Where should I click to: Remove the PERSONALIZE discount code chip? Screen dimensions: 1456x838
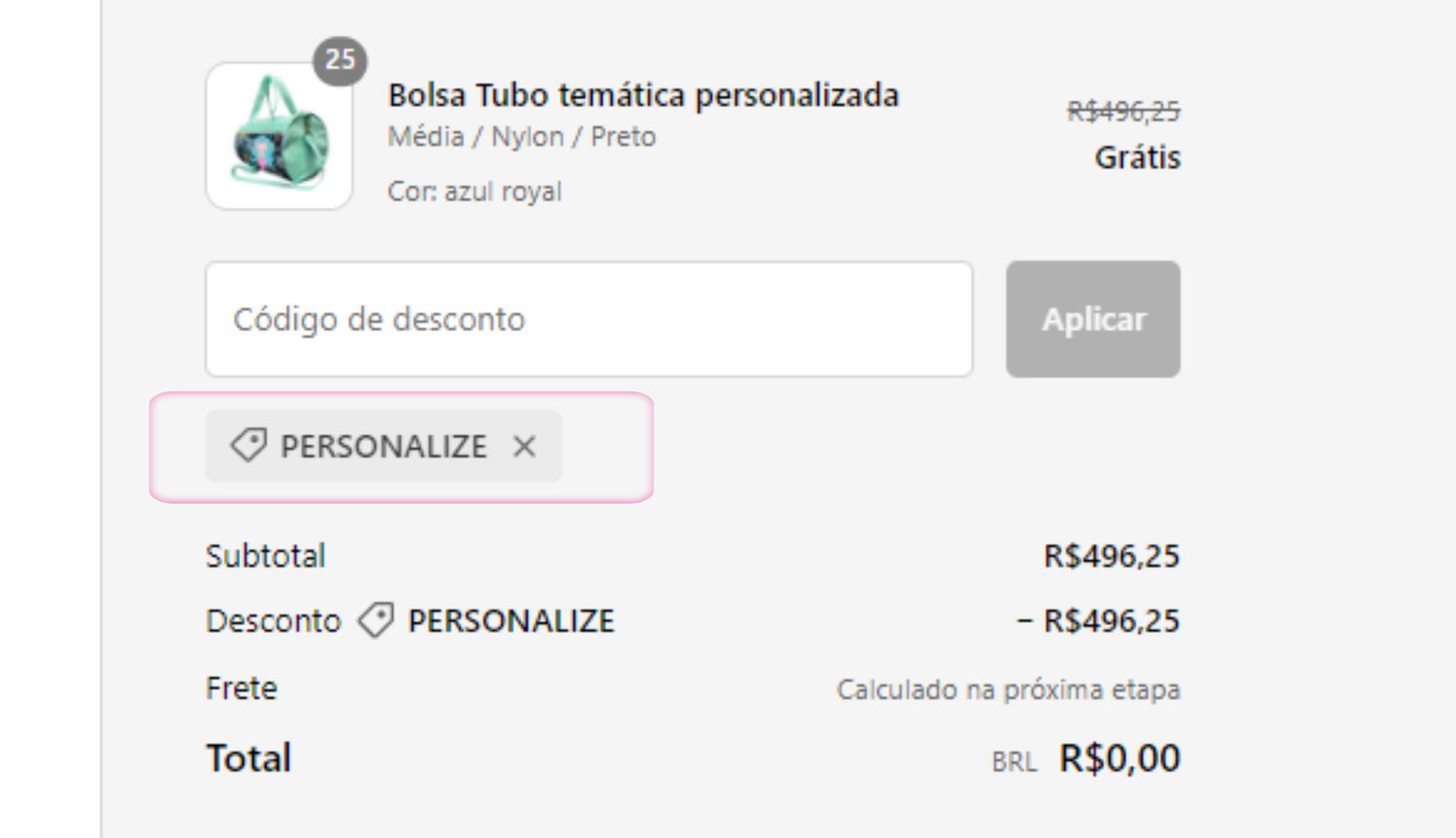coord(524,447)
